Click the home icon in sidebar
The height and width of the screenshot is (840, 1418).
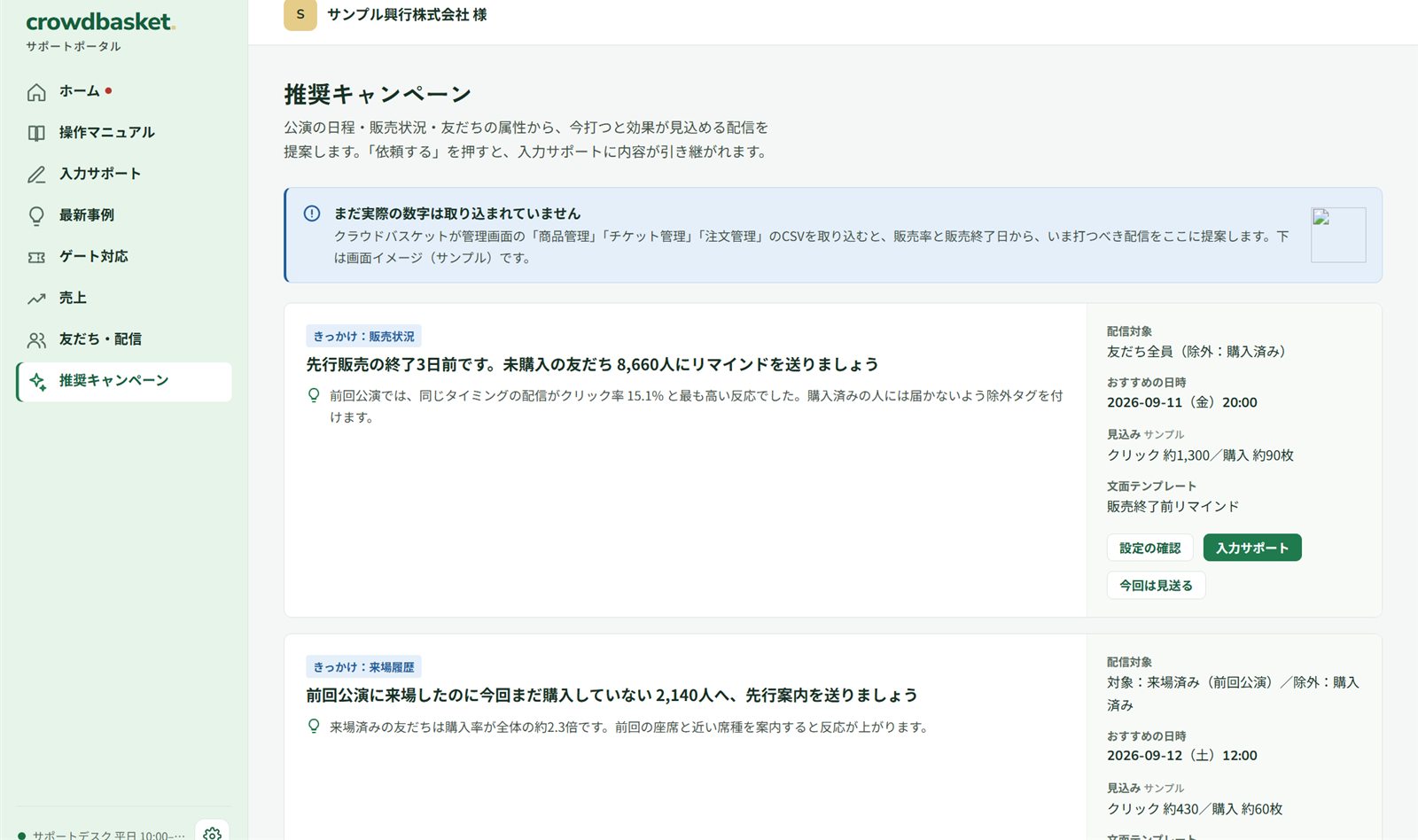click(x=36, y=92)
